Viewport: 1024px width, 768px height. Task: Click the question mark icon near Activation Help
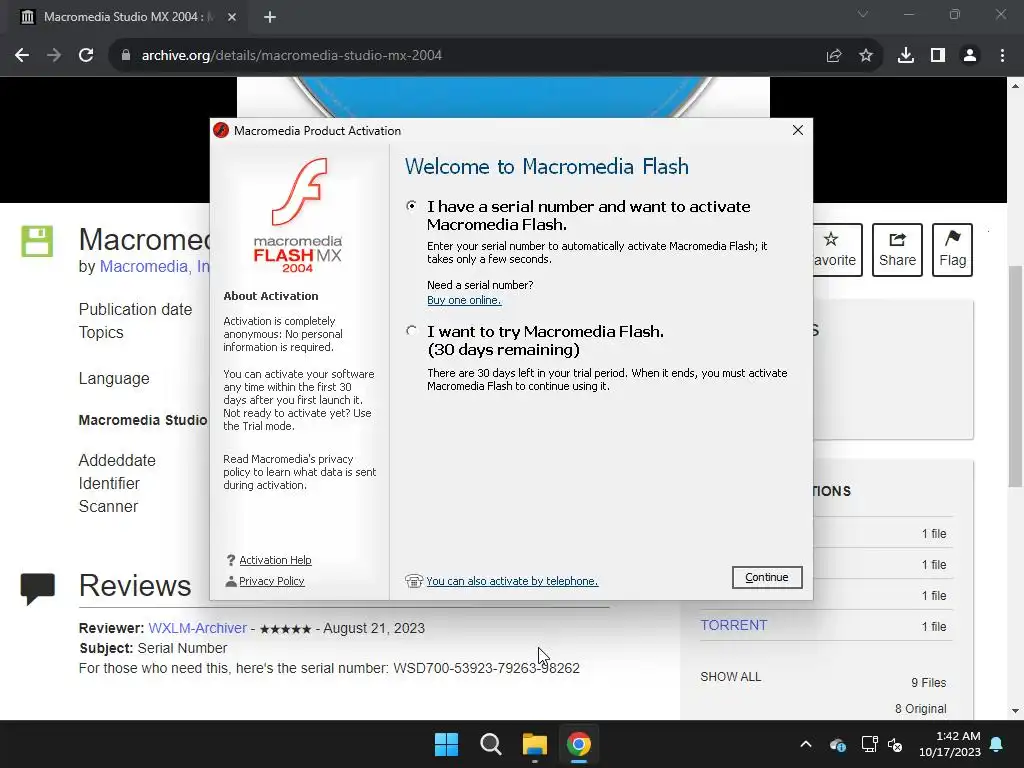pos(231,560)
